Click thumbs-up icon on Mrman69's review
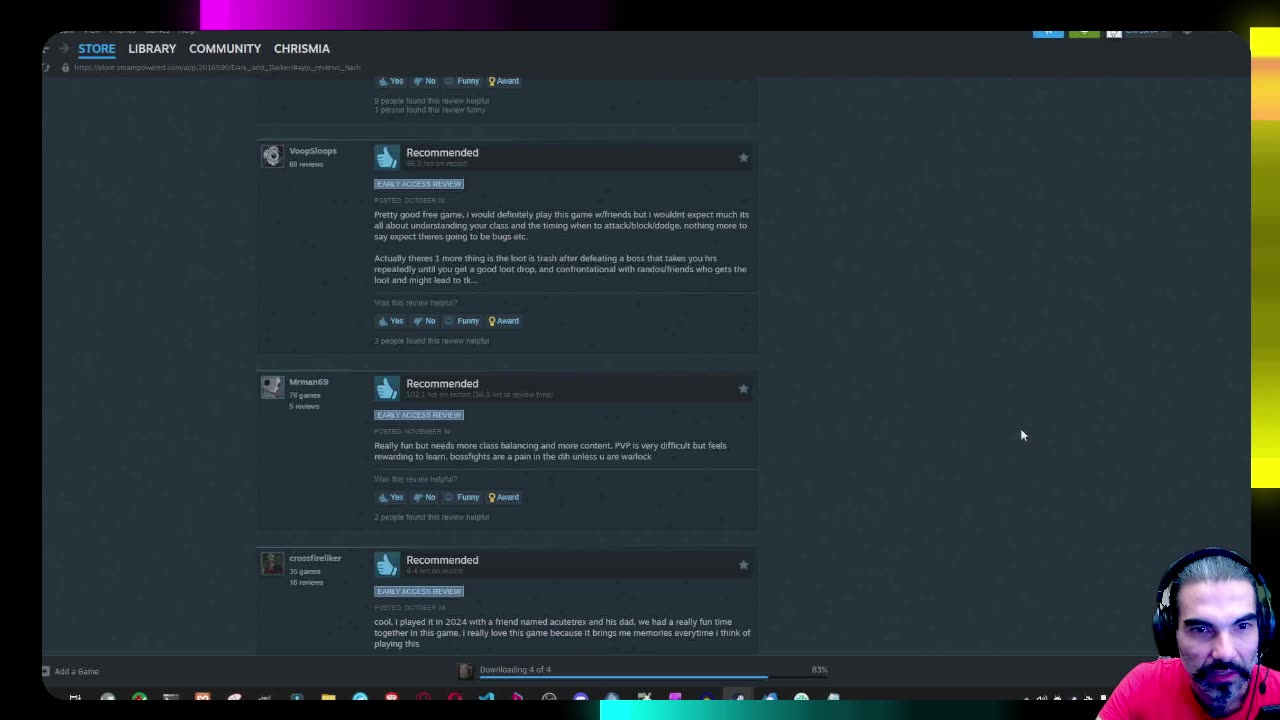Viewport: 1280px width, 720px height. tap(387, 388)
